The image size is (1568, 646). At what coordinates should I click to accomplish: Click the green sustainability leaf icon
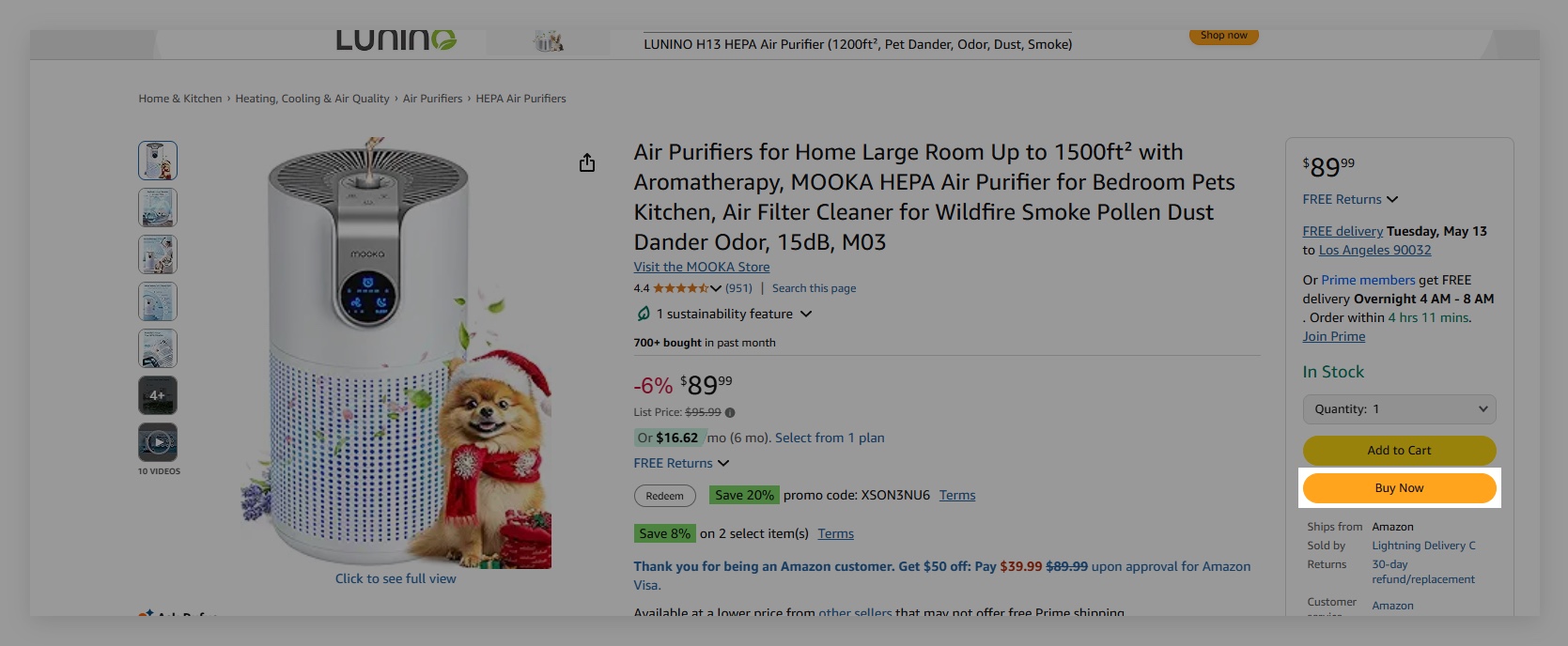[x=644, y=314]
